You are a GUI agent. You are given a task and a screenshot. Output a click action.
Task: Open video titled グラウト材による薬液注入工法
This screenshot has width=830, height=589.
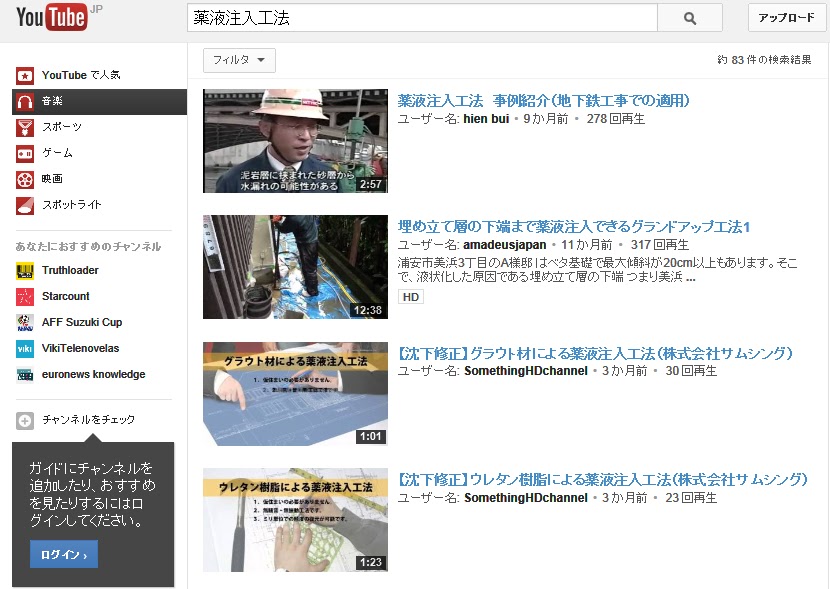pyautogui.click(x=596, y=354)
